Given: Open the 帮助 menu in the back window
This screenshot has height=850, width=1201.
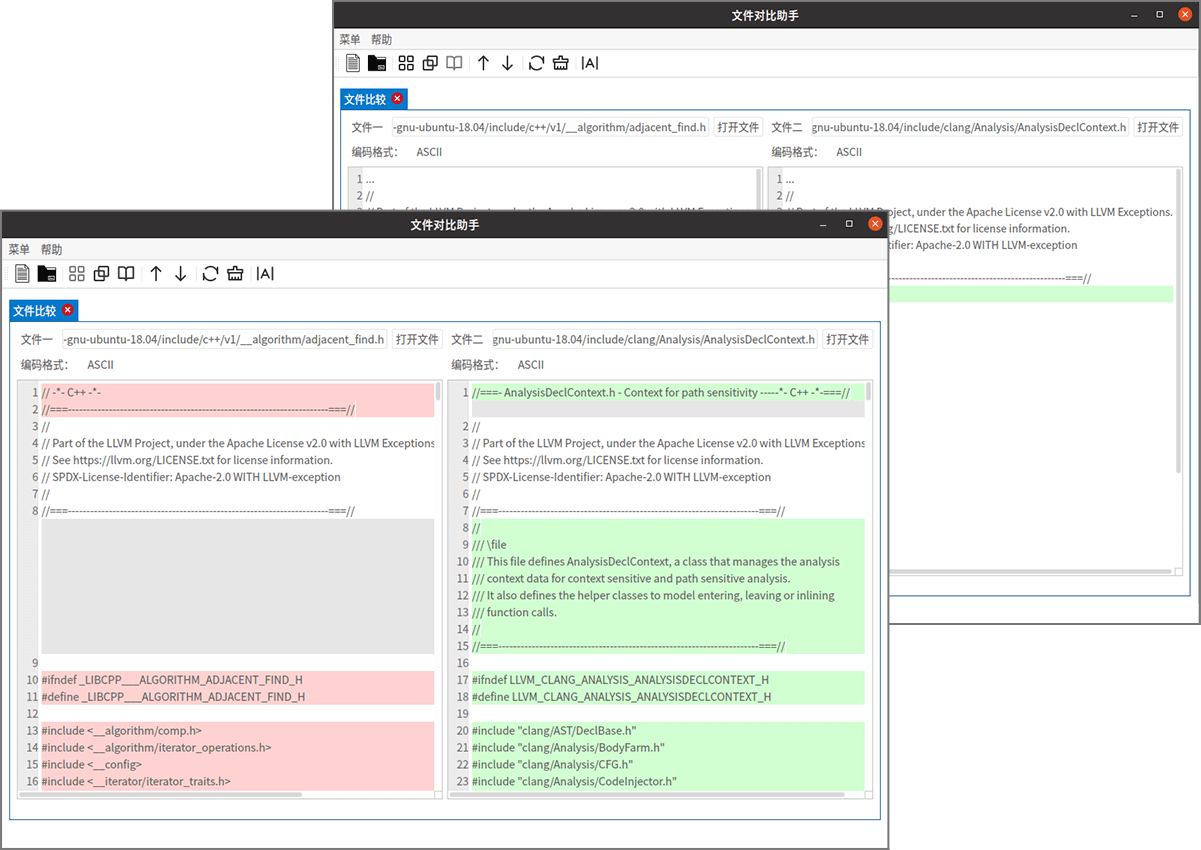Looking at the screenshot, I should pos(381,40).
